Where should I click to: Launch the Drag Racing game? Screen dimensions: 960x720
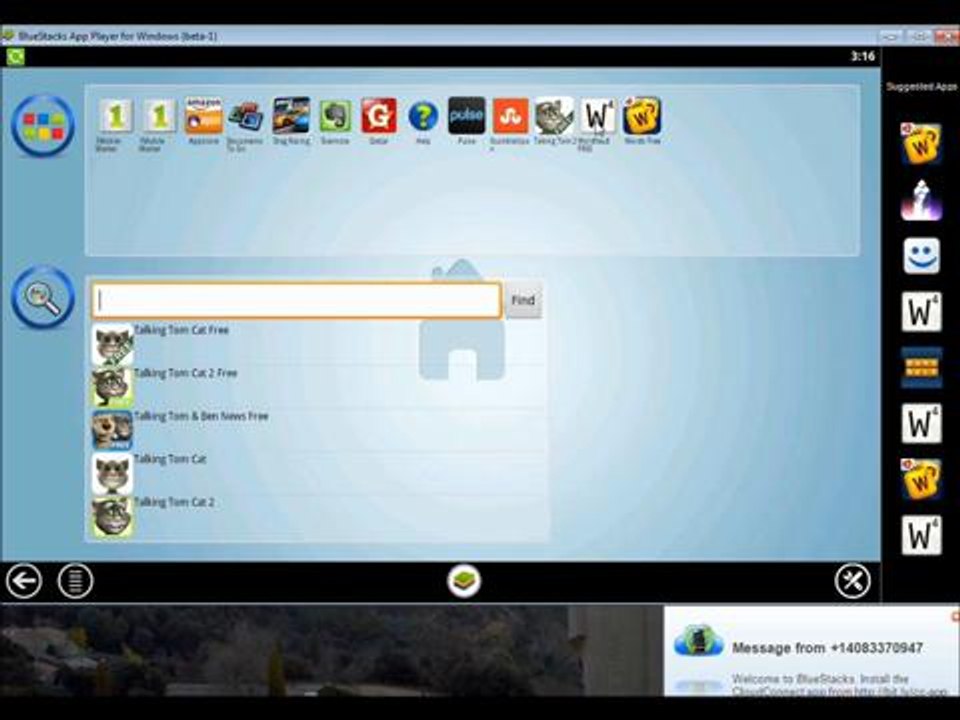pos(291,115)
